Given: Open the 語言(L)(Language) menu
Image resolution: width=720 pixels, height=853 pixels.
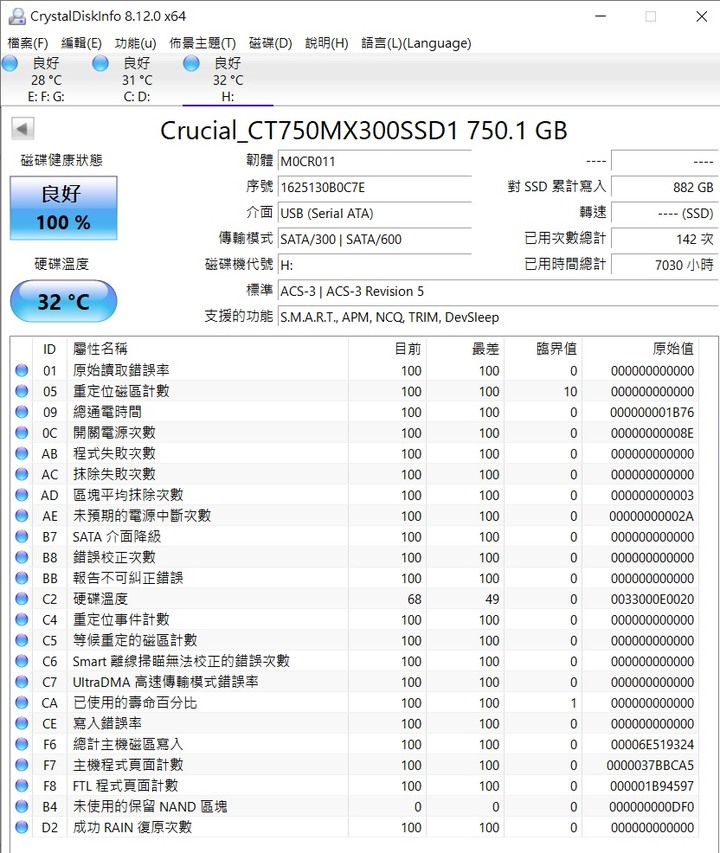Looking at the screenshot, I should click(x=416, y=43).
